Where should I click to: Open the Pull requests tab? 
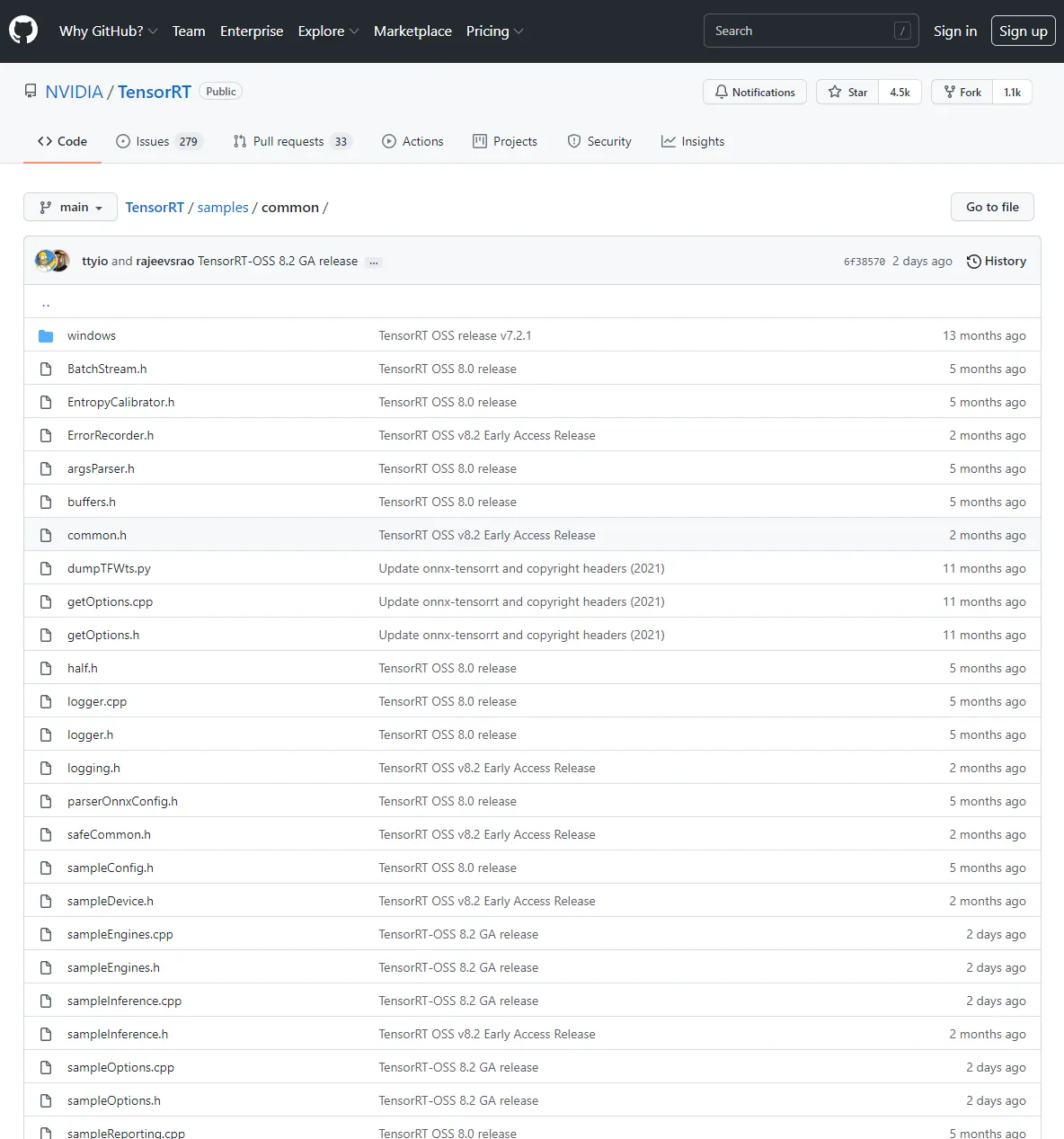[292, 141]
